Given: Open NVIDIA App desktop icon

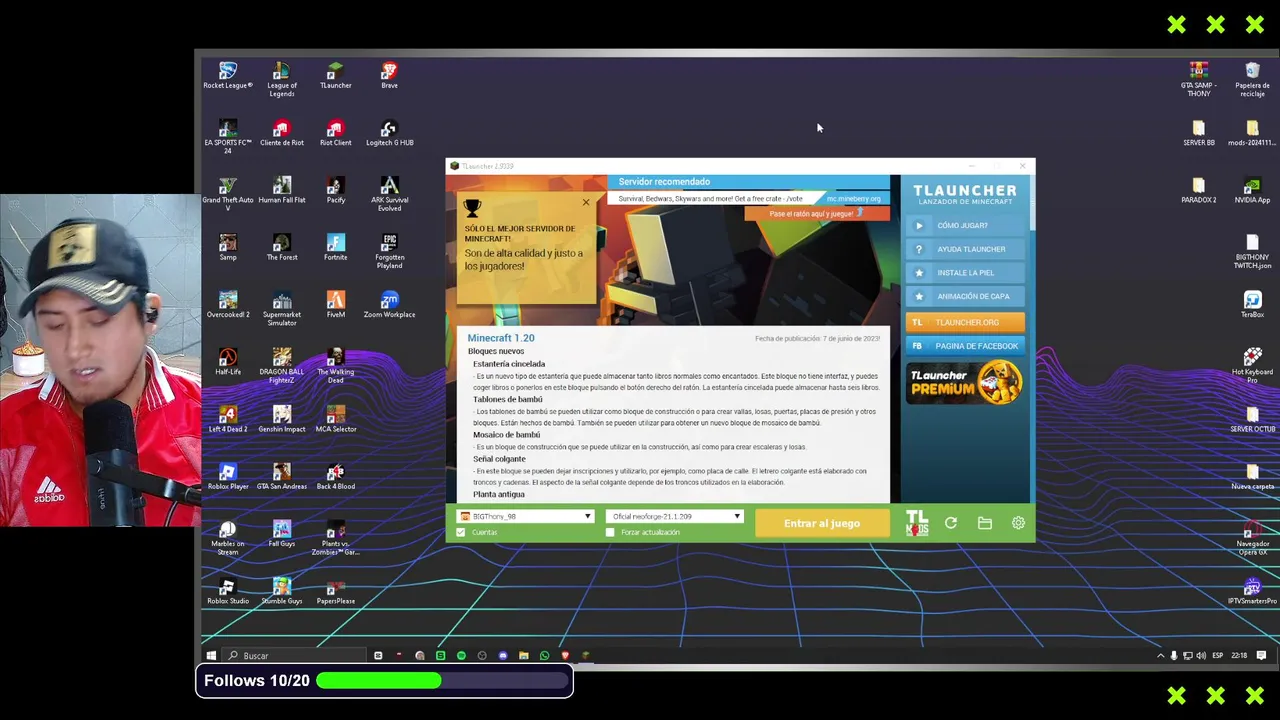Looking at the screenshot, I should (x=1252, y=190).
